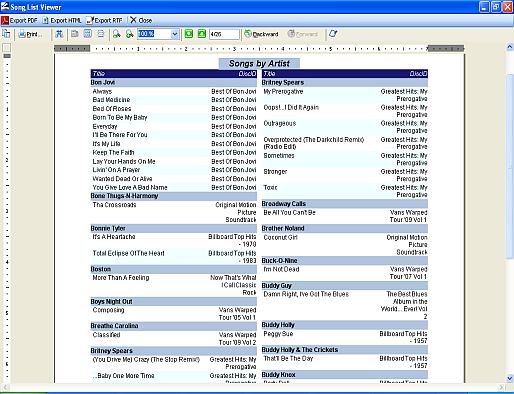Click the Backward navigation button
Screen dimensions: 514x394
click(x=261, y=34)
